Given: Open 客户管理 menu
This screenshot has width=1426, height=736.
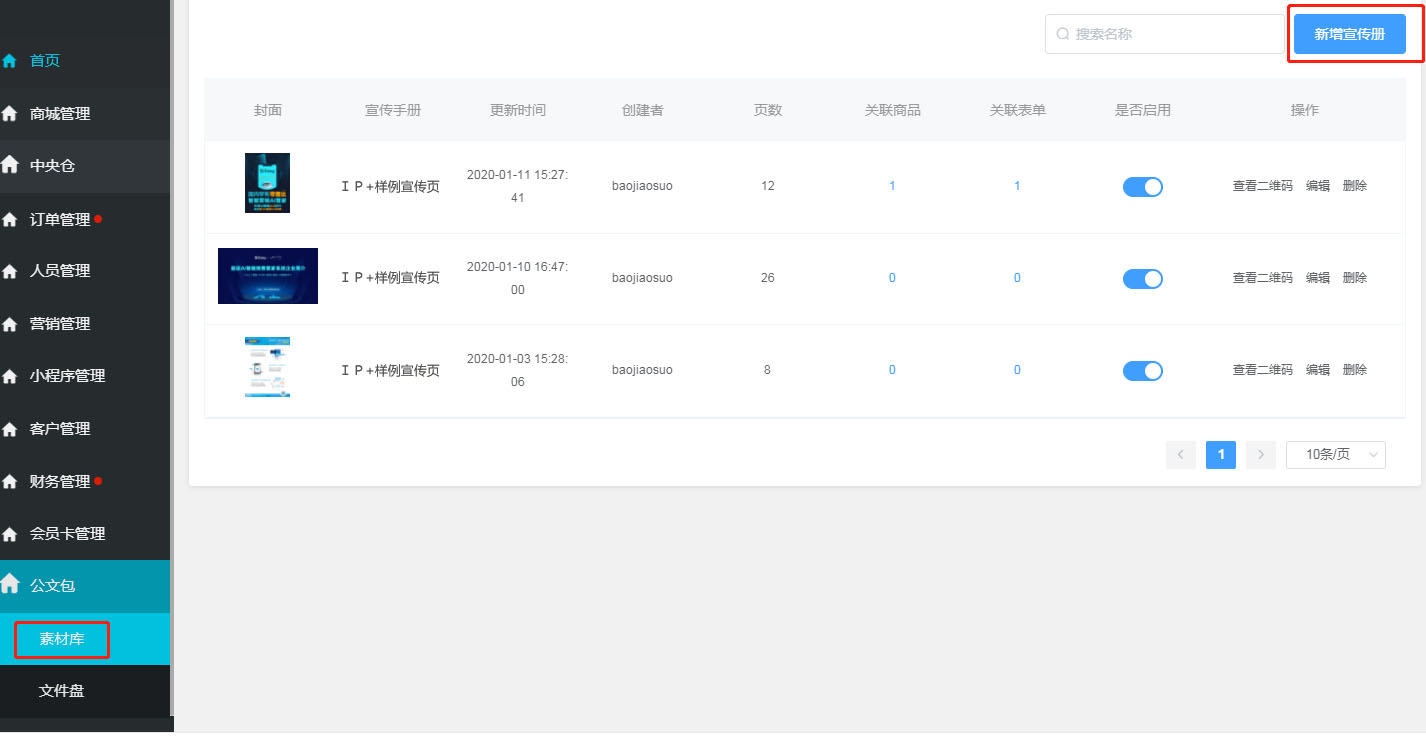Looking at the screenshot, I should [85, 429].
